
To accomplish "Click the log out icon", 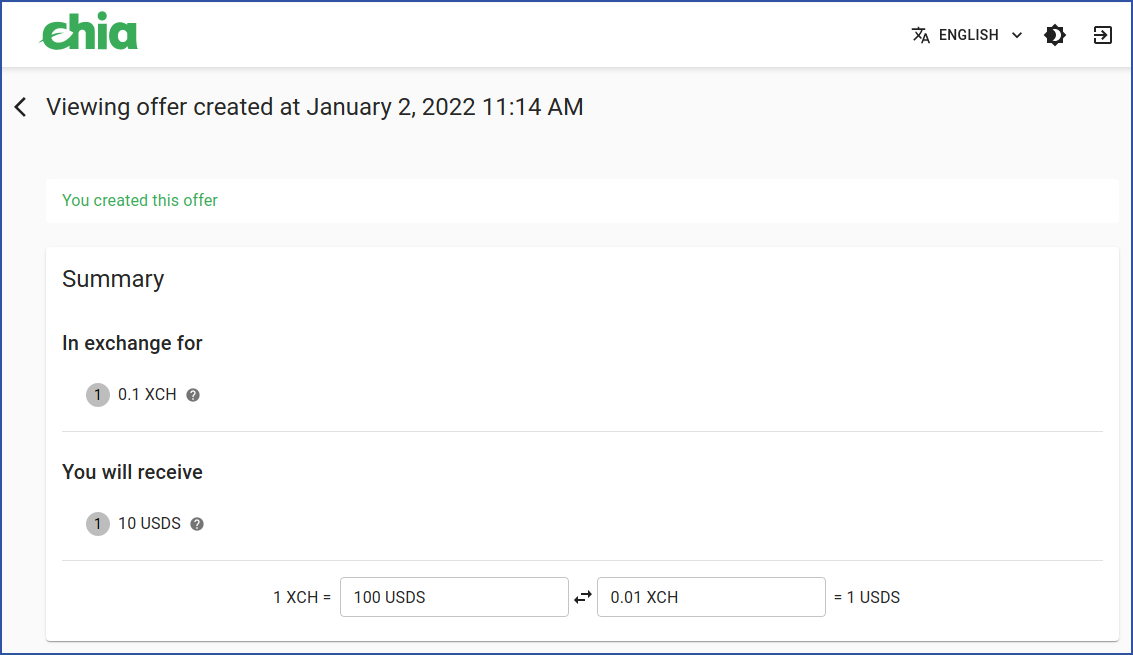I will 1103,35.
